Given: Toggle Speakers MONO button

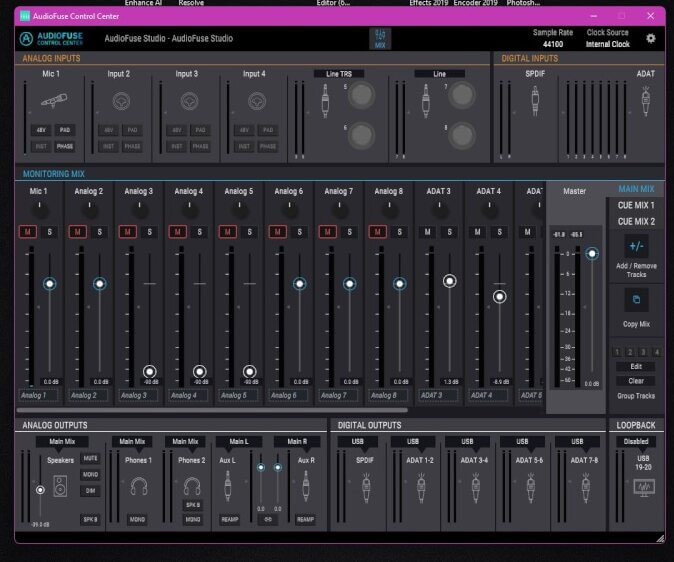Looking at the screenshot, I should (x=90, y=475).
